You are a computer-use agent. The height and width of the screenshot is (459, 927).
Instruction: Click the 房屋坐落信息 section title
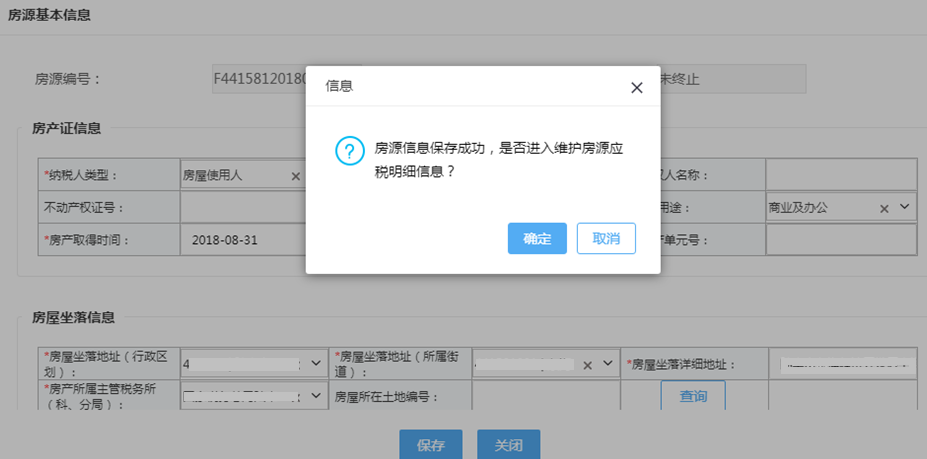pos(73,318)
